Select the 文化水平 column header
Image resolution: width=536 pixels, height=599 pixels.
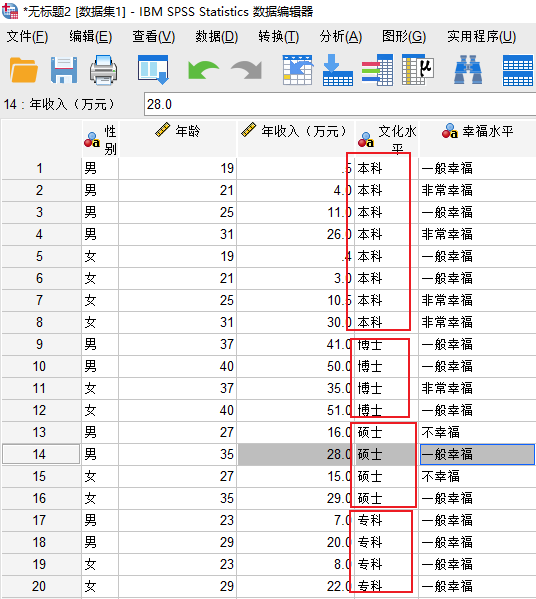(387, 139)
